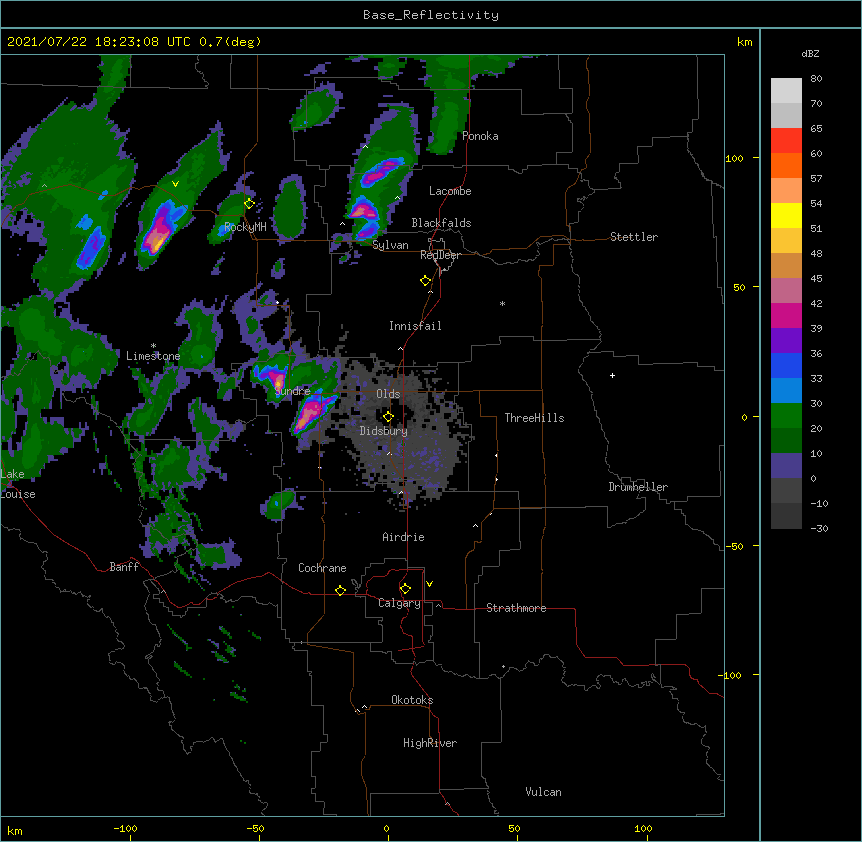
Task: Click the Sundre label near the storm cell
Action: (292, 391)
